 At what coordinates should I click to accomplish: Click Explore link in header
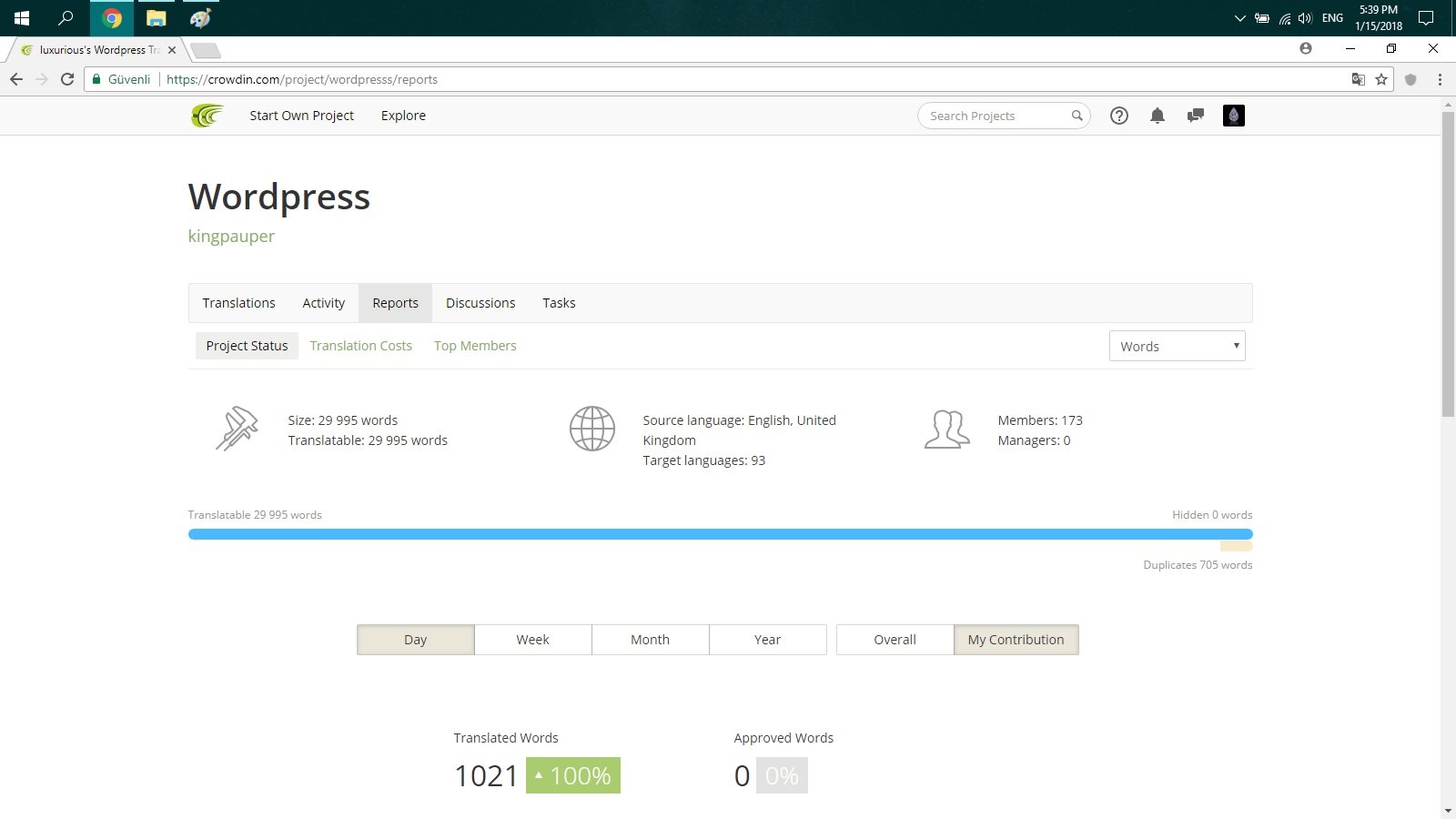click(x=403, y=116)
